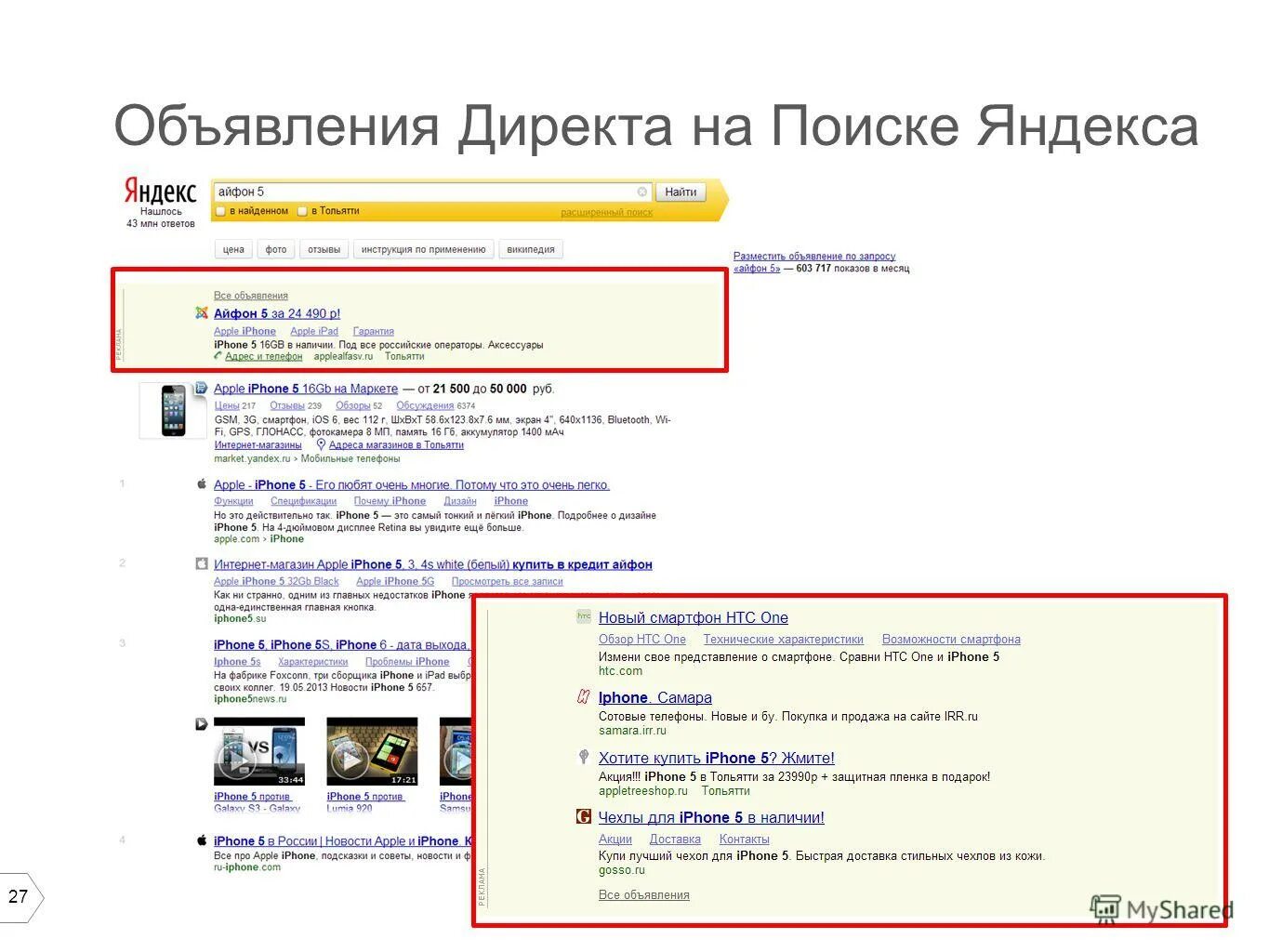Open the 'Гарантия' sublink in the top ad
Image resolution: width=1269 pixels, height=952 pixels.
[x=374, y=331]
